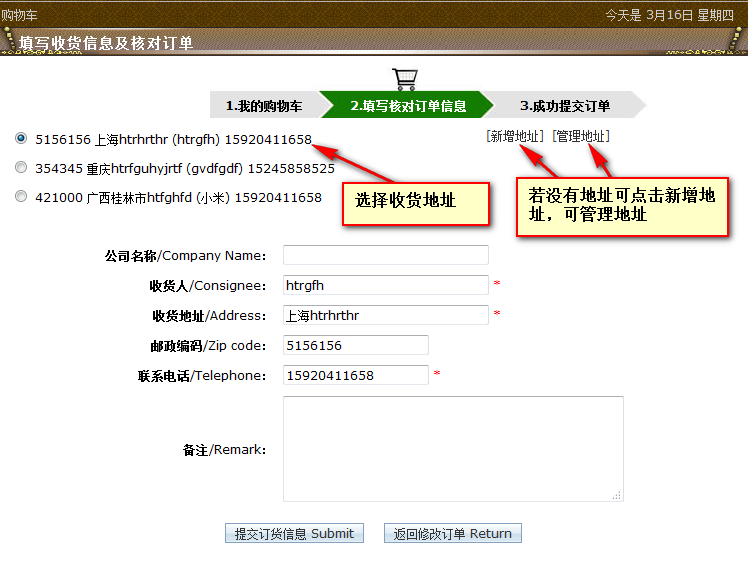748x563 pixels.
Task: Open the 管理地址 link
Action: coord(581,136)
